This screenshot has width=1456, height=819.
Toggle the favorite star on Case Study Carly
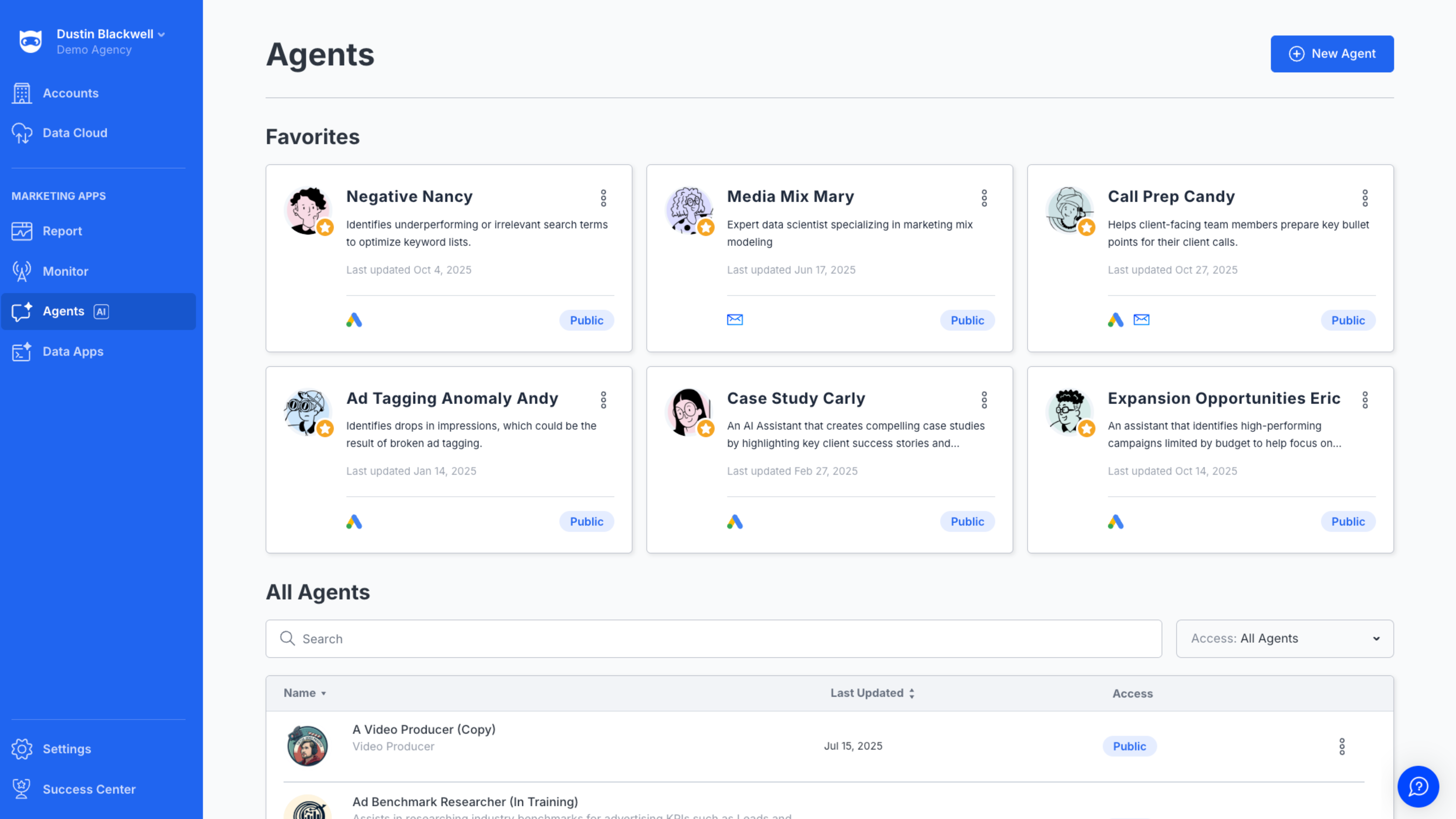pyautogui.click(x=705, y=429)
